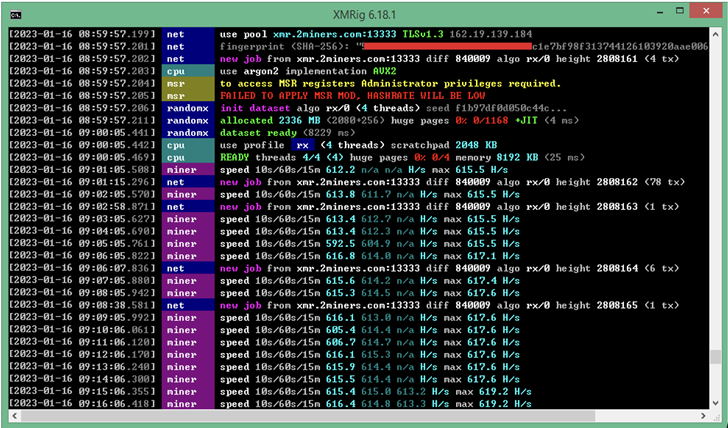Click the vertical scrollbar up arrow

pyautogui.click(x=715, y=34)
